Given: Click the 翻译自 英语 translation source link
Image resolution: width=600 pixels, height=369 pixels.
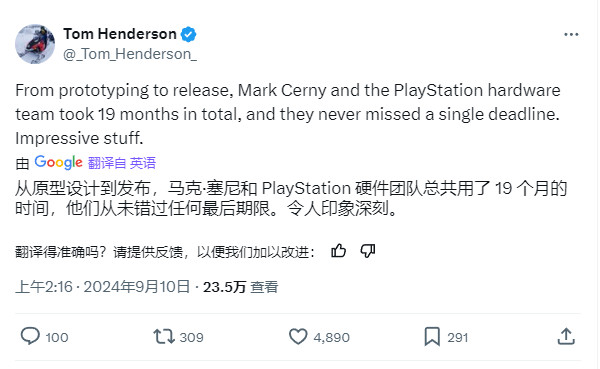Looking at the screenshot, I should pyautogui.click(x=122, y=163).
